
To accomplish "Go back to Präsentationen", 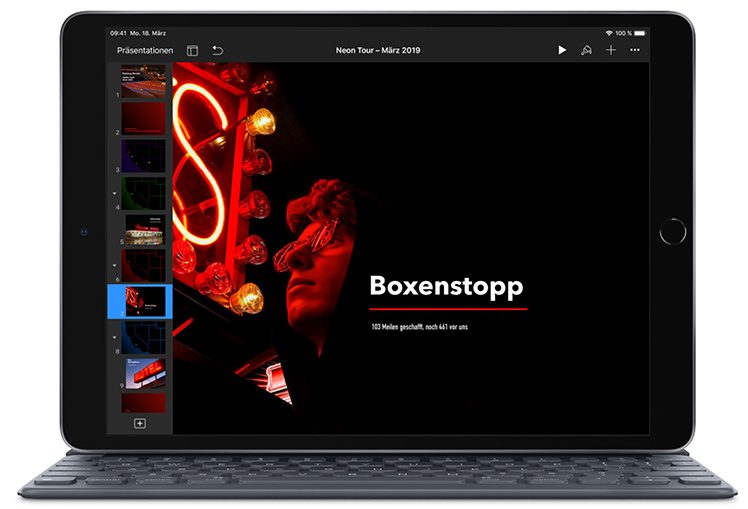I will [x=144, y=50].
